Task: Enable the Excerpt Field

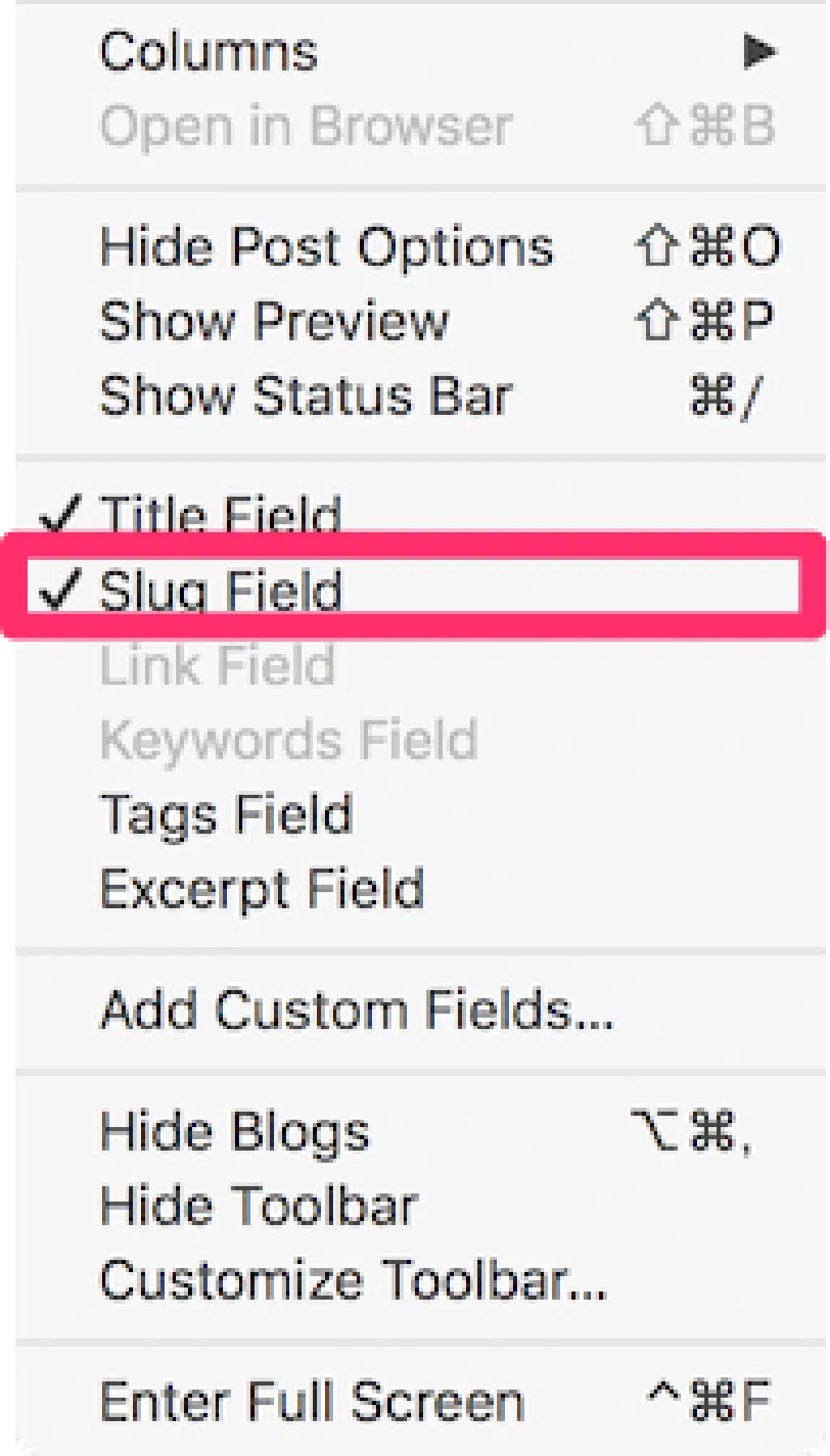Action: (x=262, y=889)
